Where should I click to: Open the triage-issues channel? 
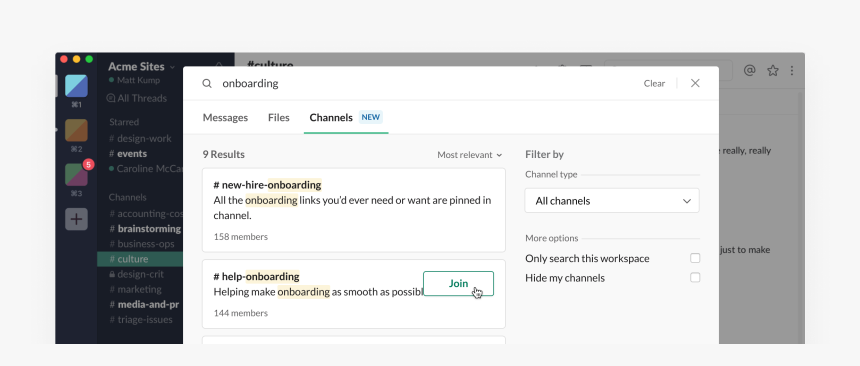tap(141, 319)
